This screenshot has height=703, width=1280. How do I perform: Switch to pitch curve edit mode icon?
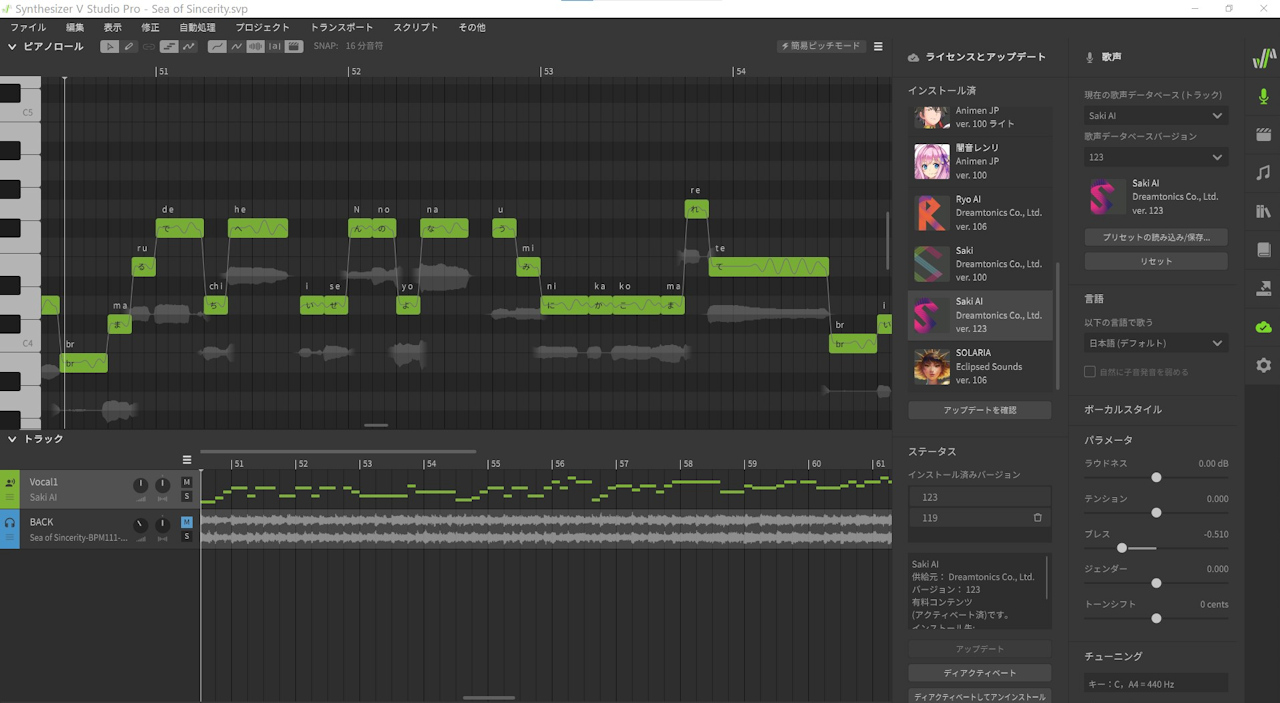tap(188, 46)
